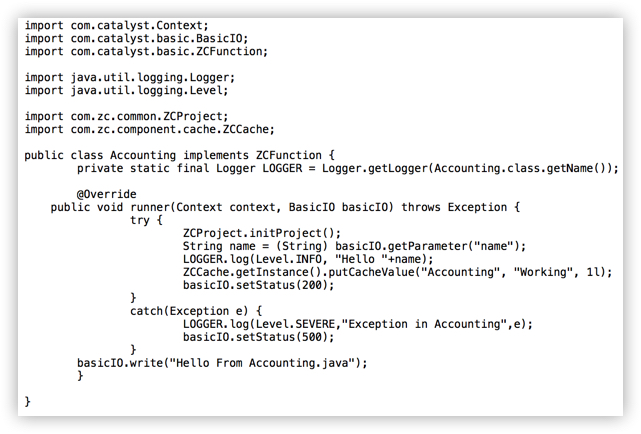Click the @Override annotation
Image resolution: width=641 pixels, height=434 pixels.
(107, 194)
